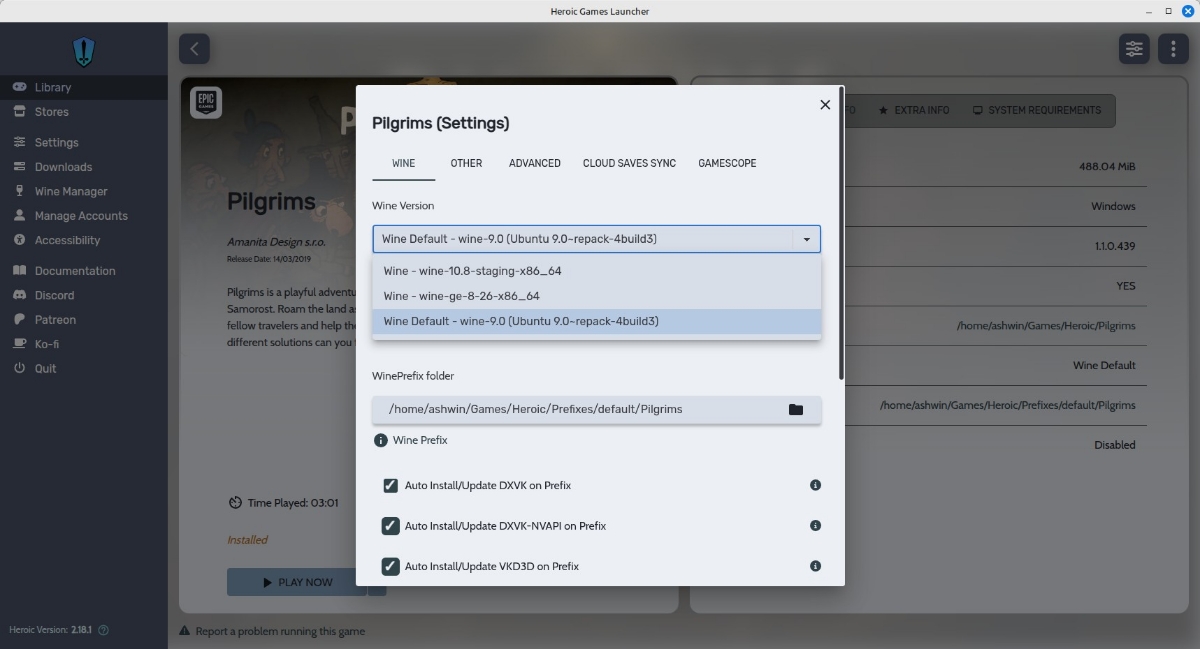
Task: Click the Disabled value in info panel
Action: coord(1115,445)
